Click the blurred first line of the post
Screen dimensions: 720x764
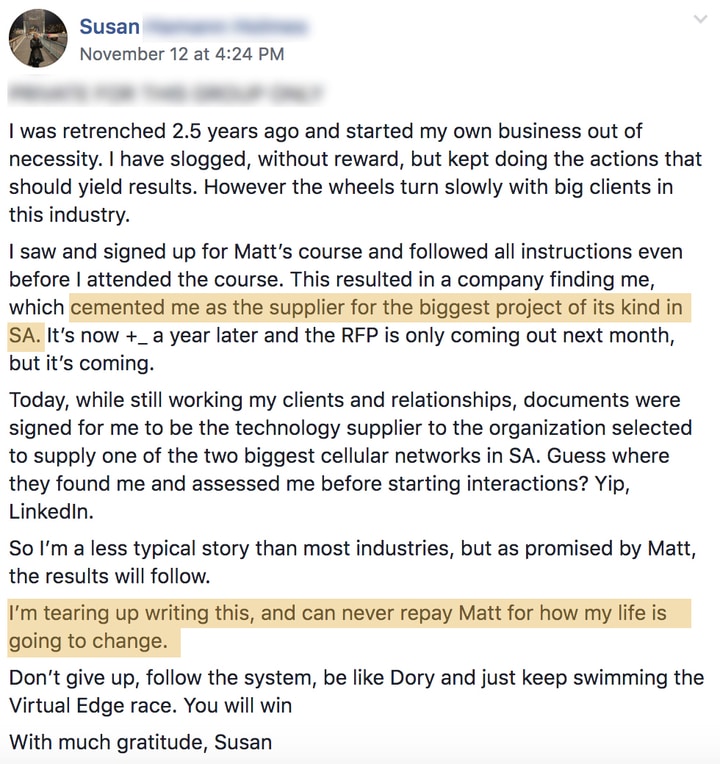coord(165,95)
